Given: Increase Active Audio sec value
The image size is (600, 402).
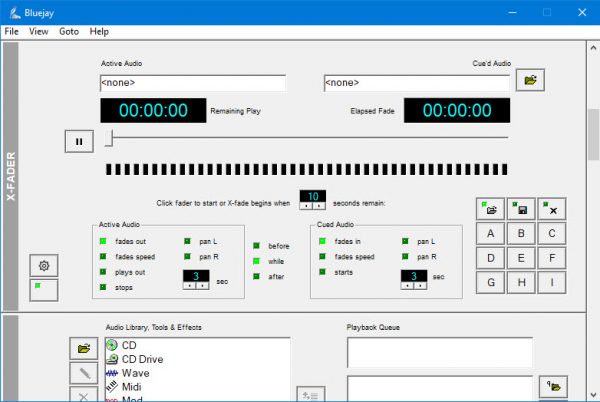Looking at the screenshot, I should (202, 286).
